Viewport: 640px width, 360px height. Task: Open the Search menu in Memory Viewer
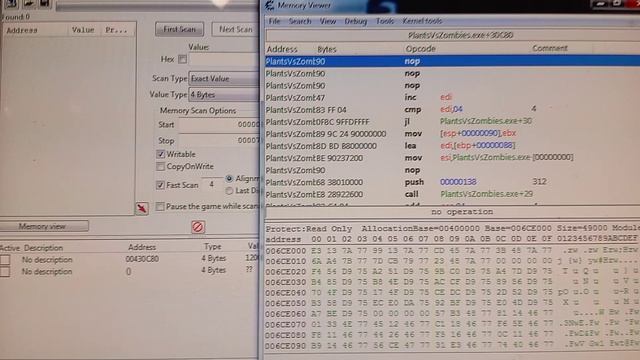(300, 21)
